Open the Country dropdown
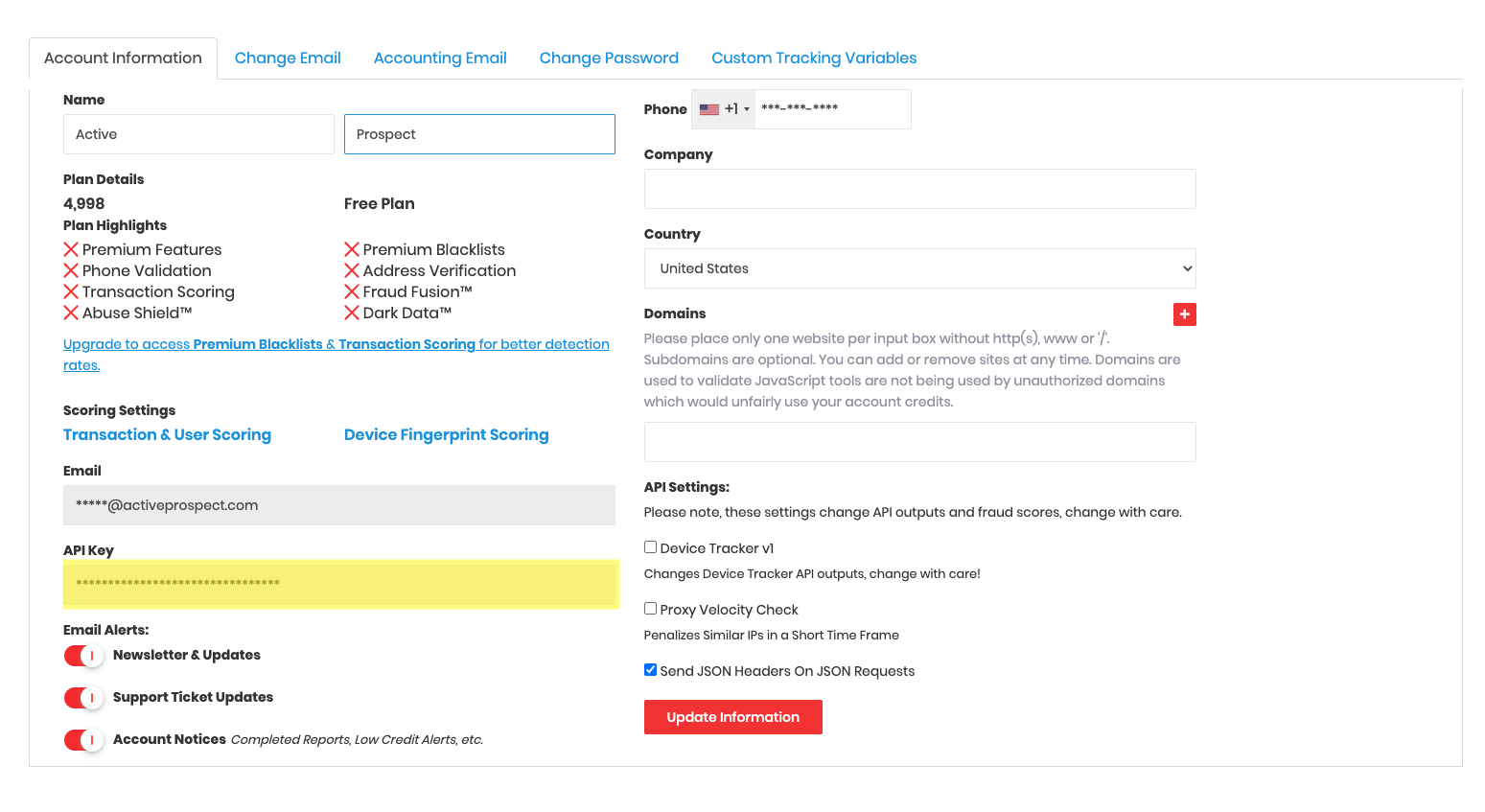 (x=919, y=268)
